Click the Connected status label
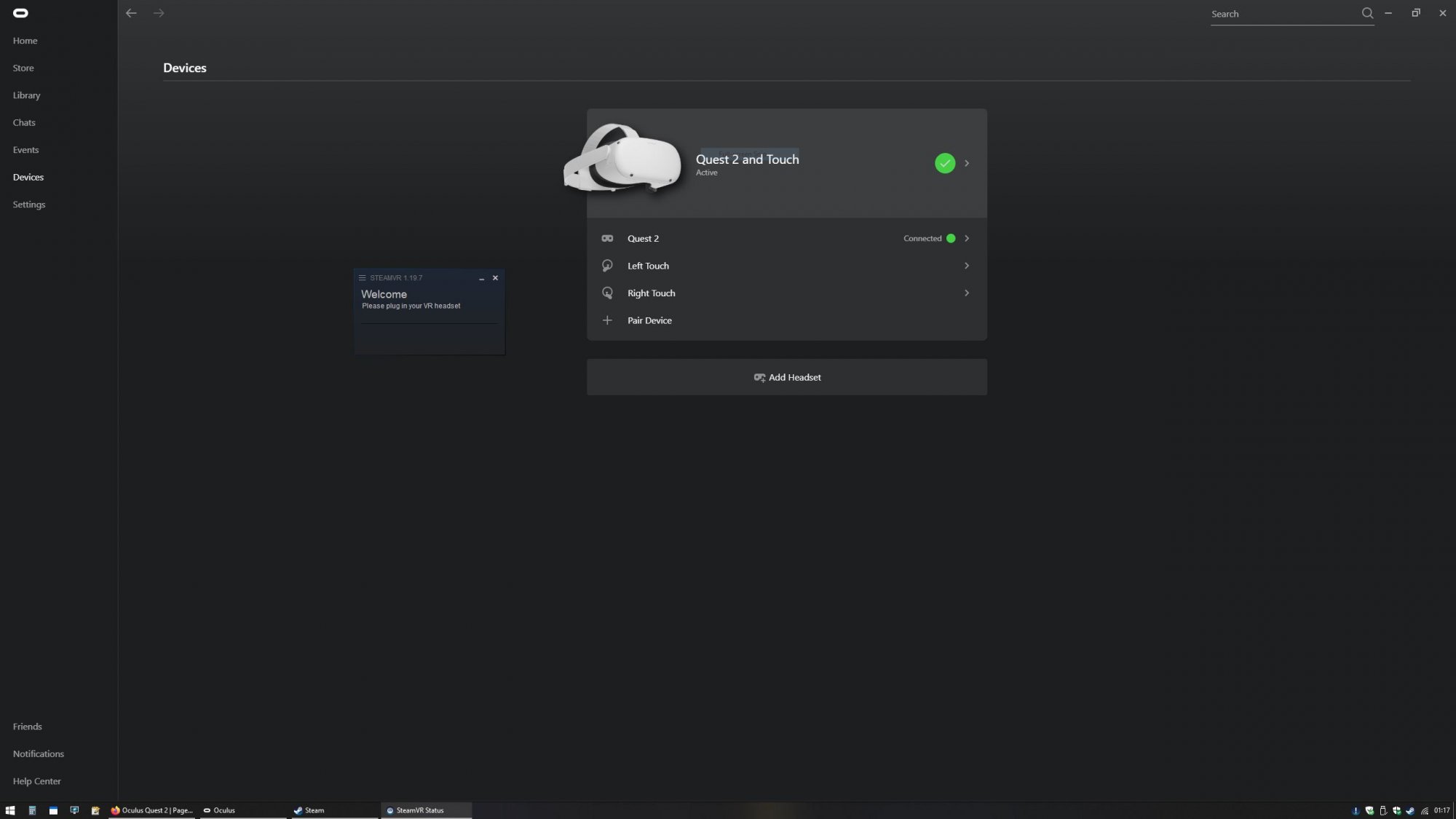The width and height of the screenshot is (1456, 819). pos(922,239)
